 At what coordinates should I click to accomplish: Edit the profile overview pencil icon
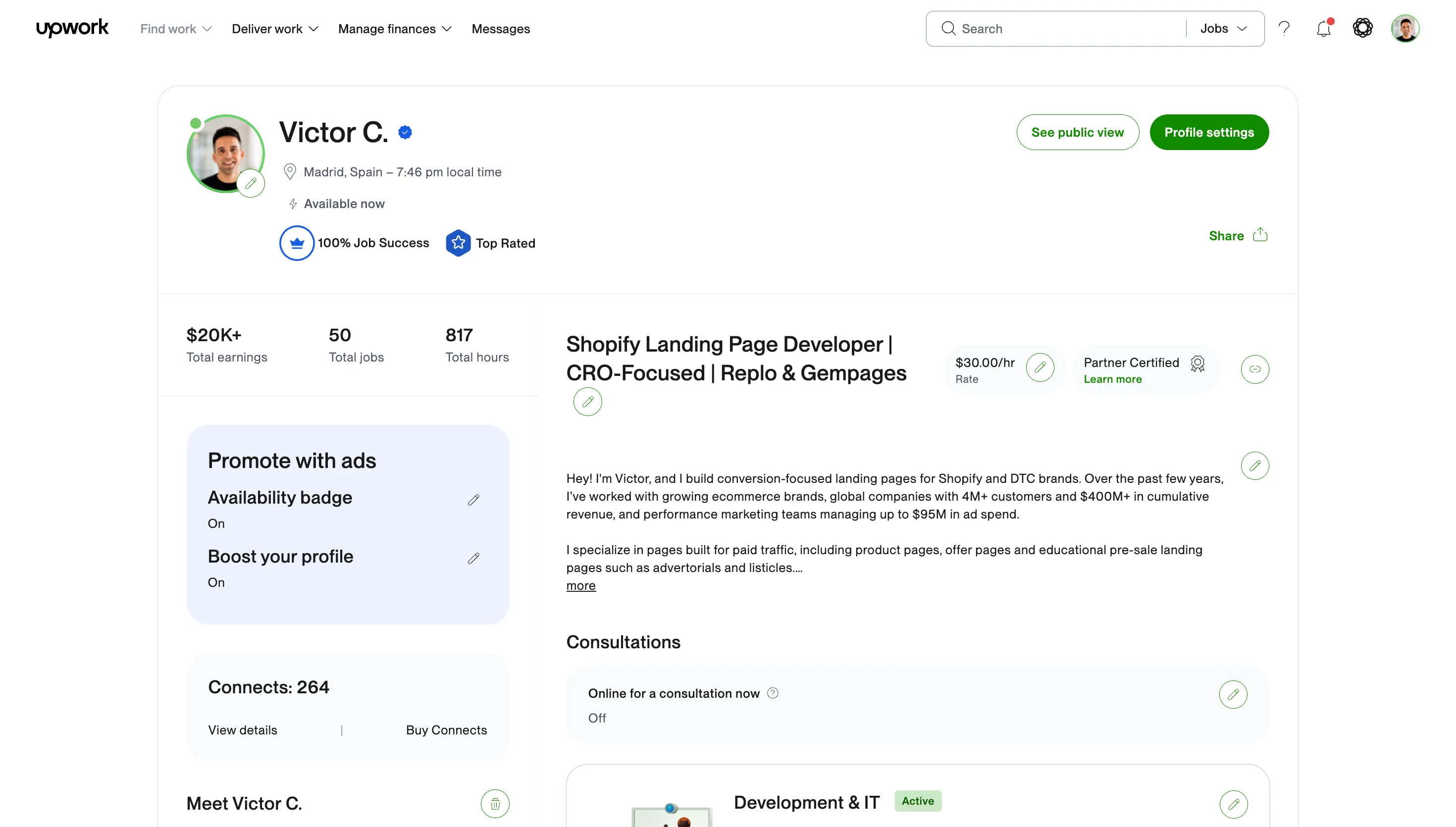[x=1255, y=466]
